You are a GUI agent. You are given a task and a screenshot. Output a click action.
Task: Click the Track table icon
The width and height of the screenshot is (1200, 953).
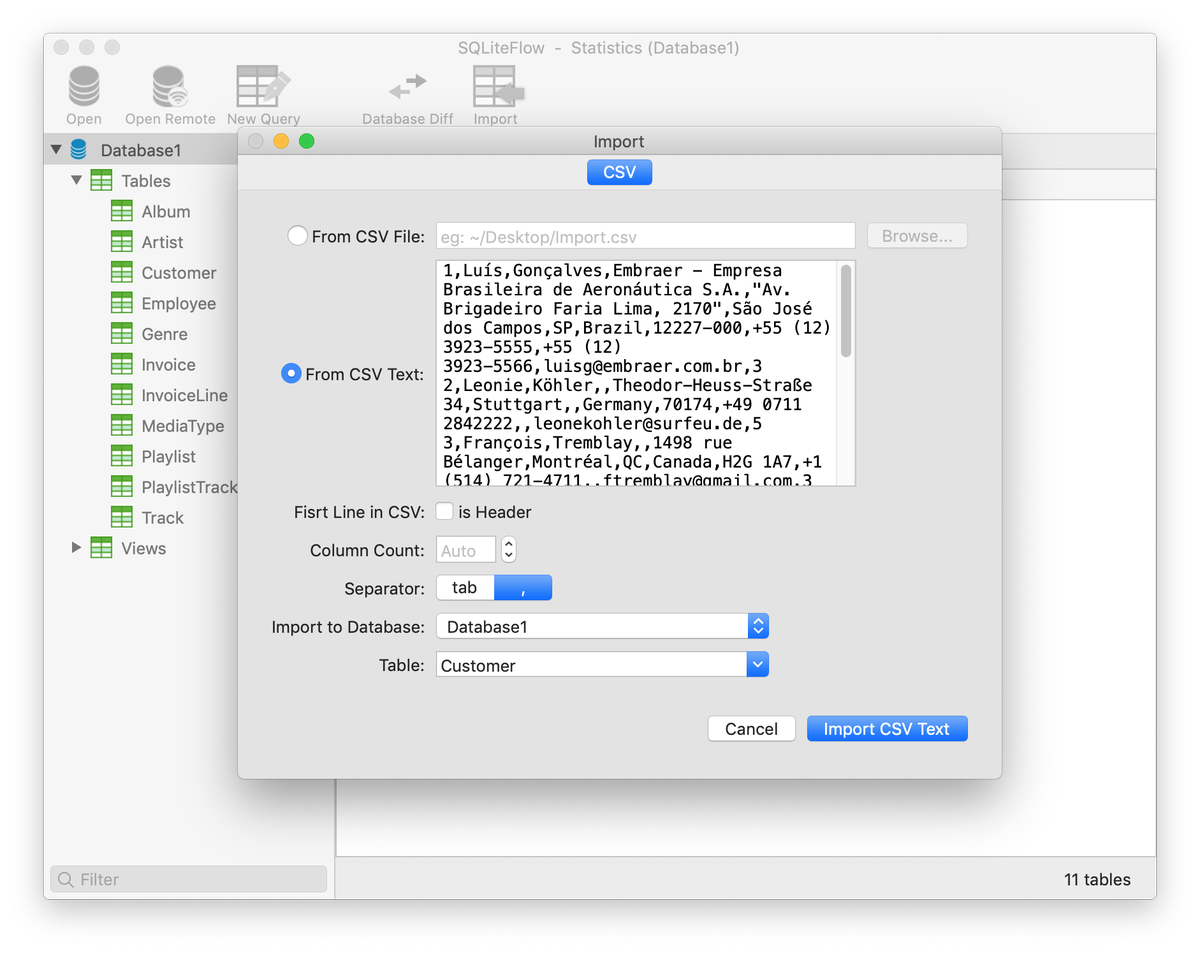[122, 517]
